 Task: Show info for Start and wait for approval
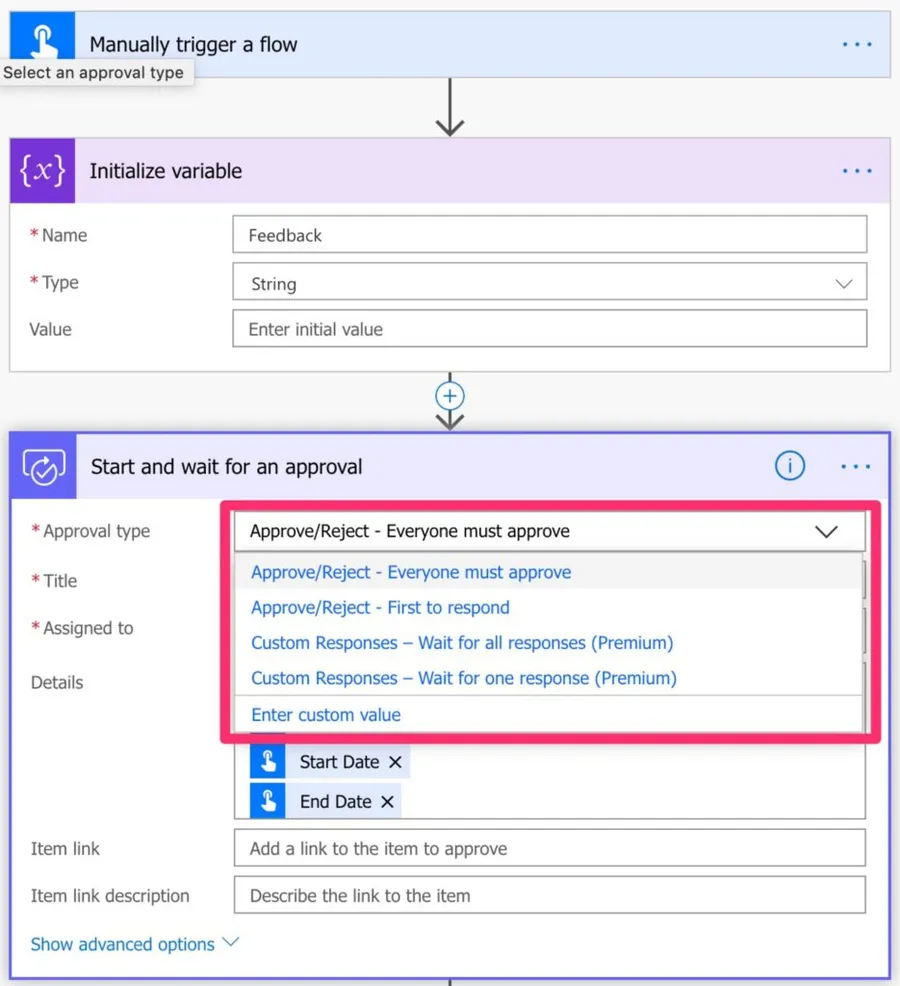pyautogui.click(x=790, y=466)
